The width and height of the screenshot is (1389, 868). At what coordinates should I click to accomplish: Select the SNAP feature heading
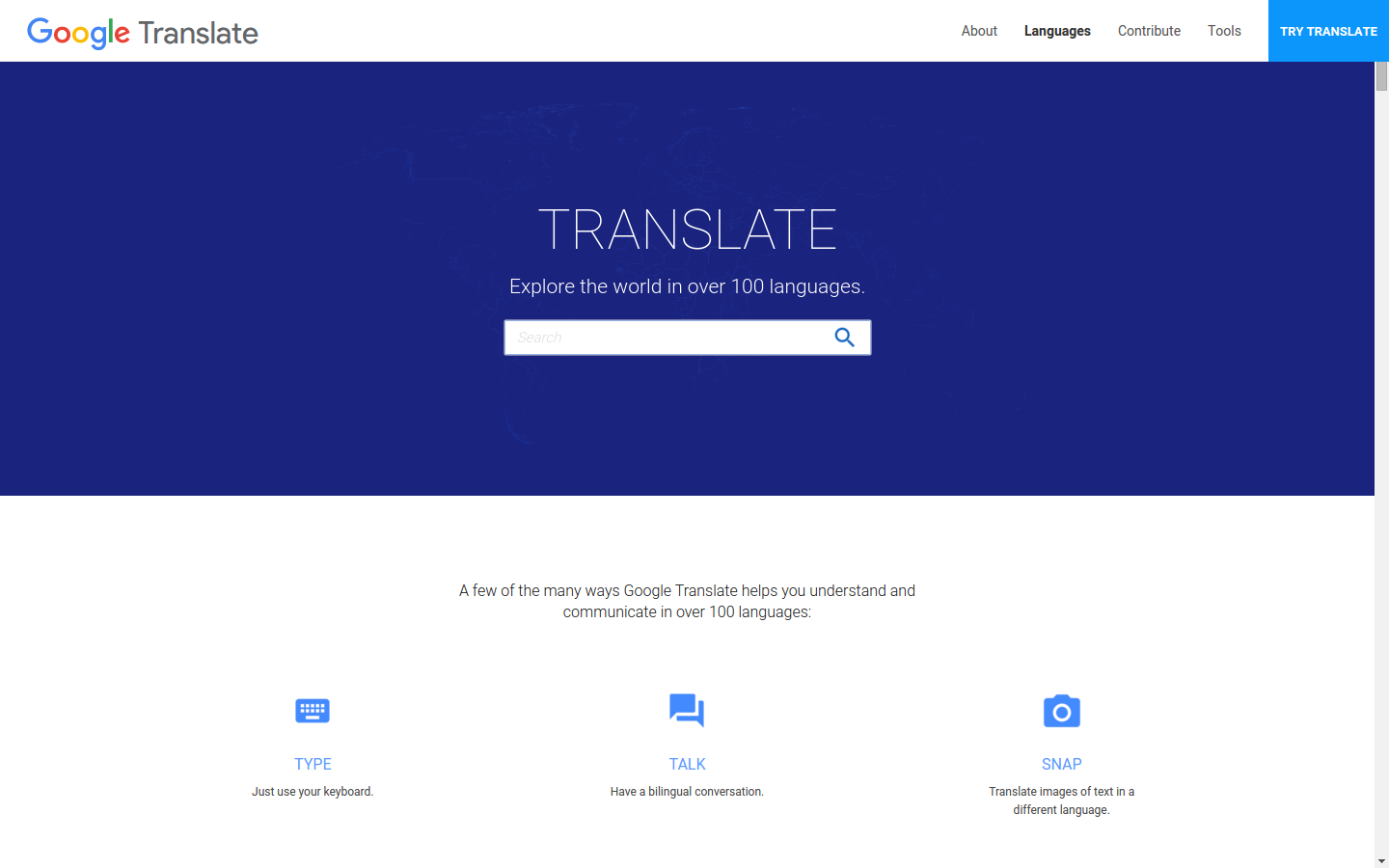click(x=1061, y=764)
